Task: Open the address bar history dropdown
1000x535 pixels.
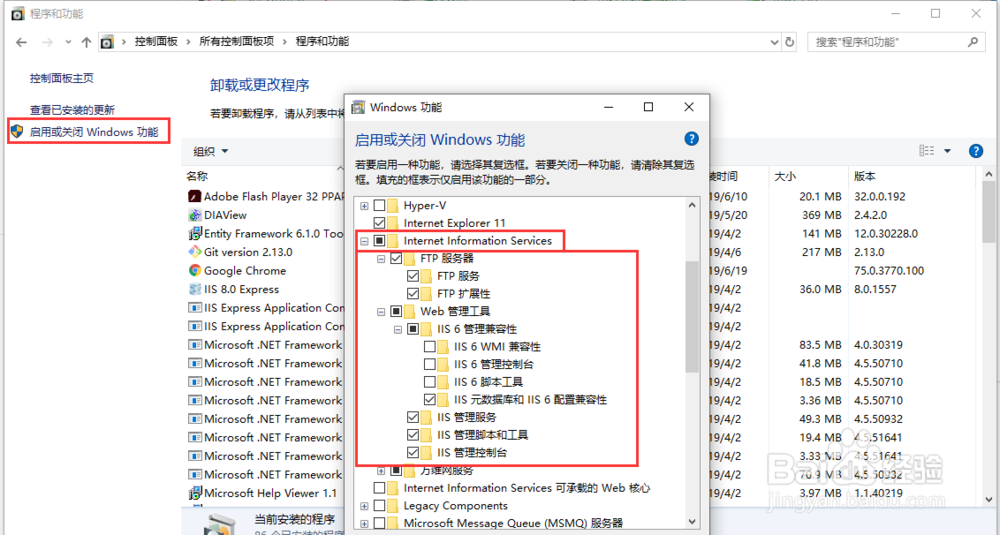Action: coord(774,42)
